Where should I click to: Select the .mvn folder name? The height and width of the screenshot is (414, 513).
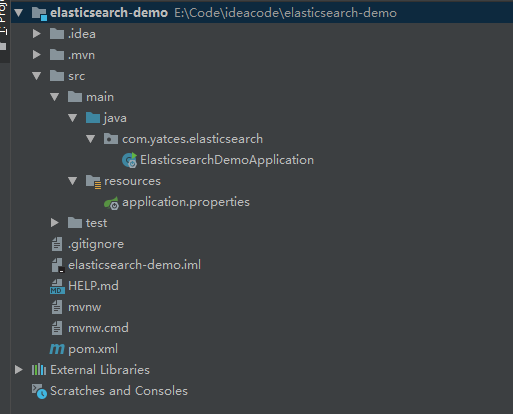pos(81,55)
